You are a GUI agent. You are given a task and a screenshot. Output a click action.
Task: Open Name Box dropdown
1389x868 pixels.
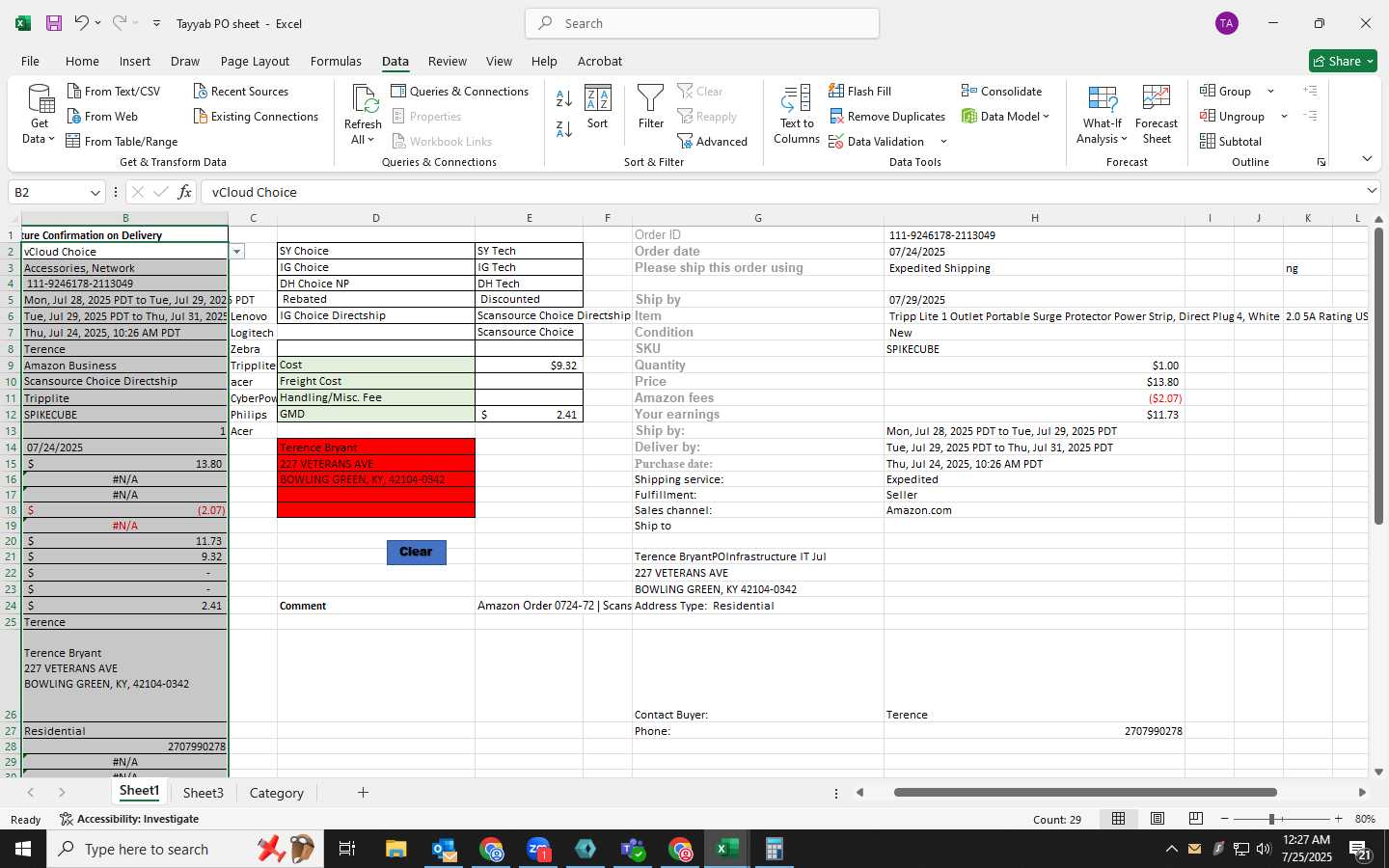point(95,192)
